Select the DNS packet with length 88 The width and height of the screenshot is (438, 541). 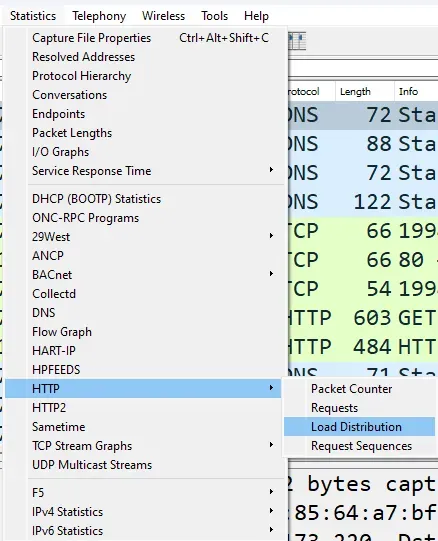pos(363,144)
